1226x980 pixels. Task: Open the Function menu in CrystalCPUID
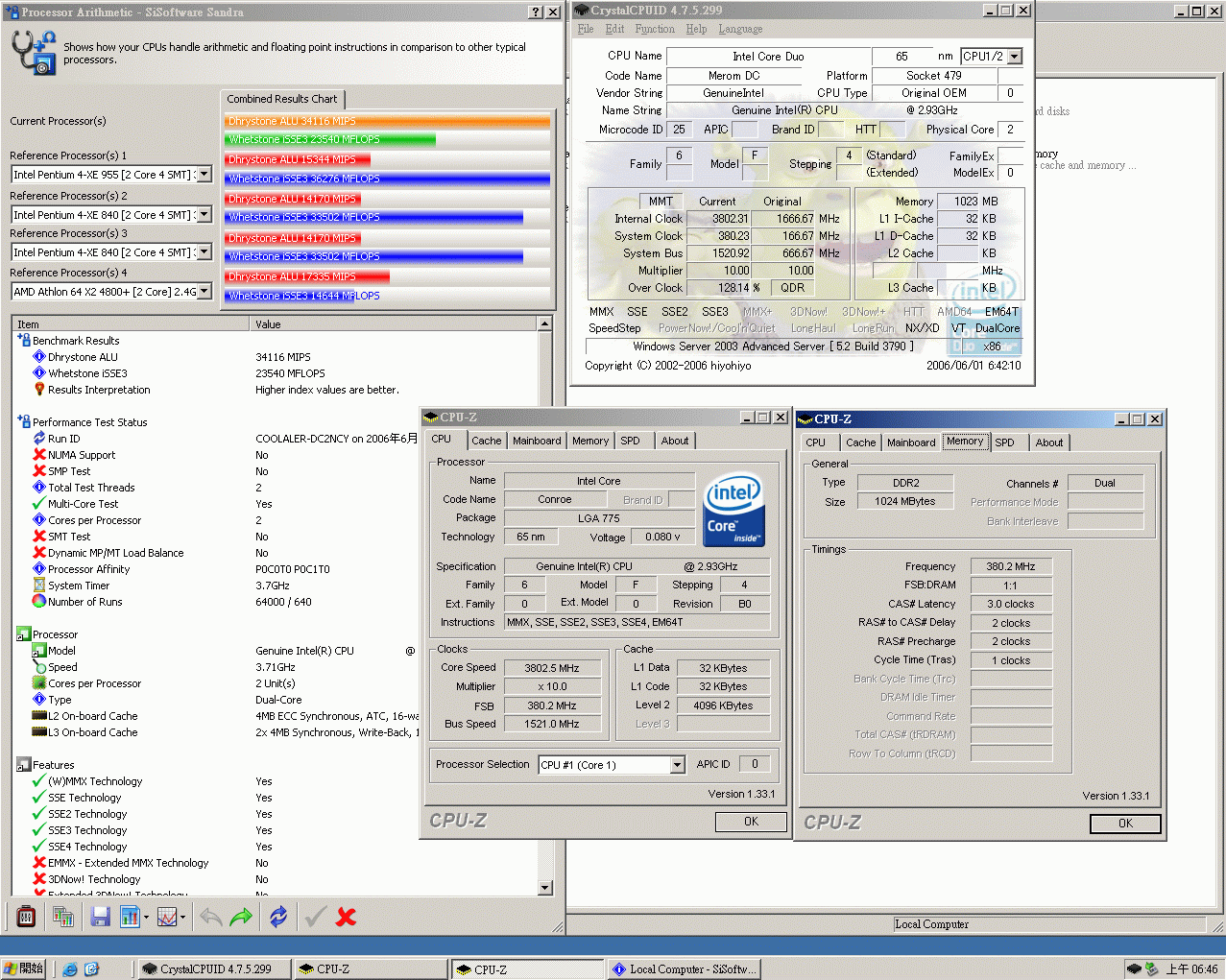coord(655,29)
